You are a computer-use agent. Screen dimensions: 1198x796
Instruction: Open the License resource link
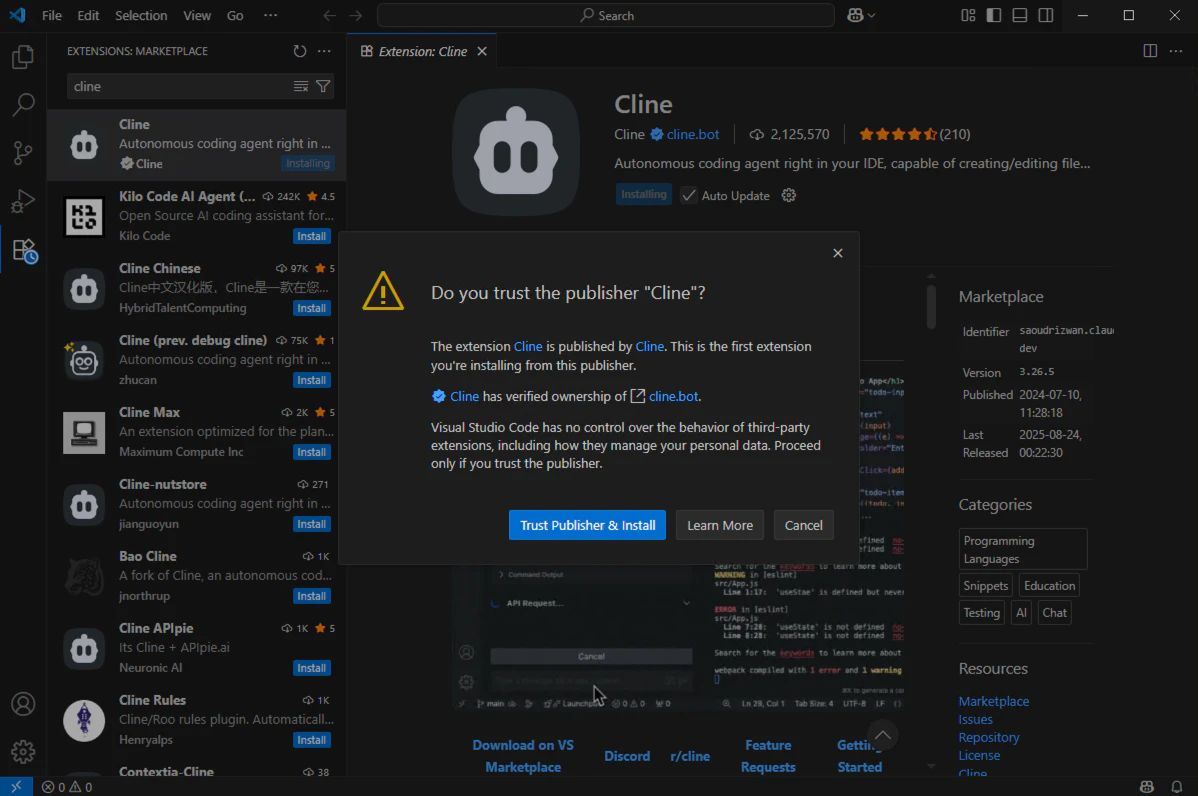tap(979, 755)
